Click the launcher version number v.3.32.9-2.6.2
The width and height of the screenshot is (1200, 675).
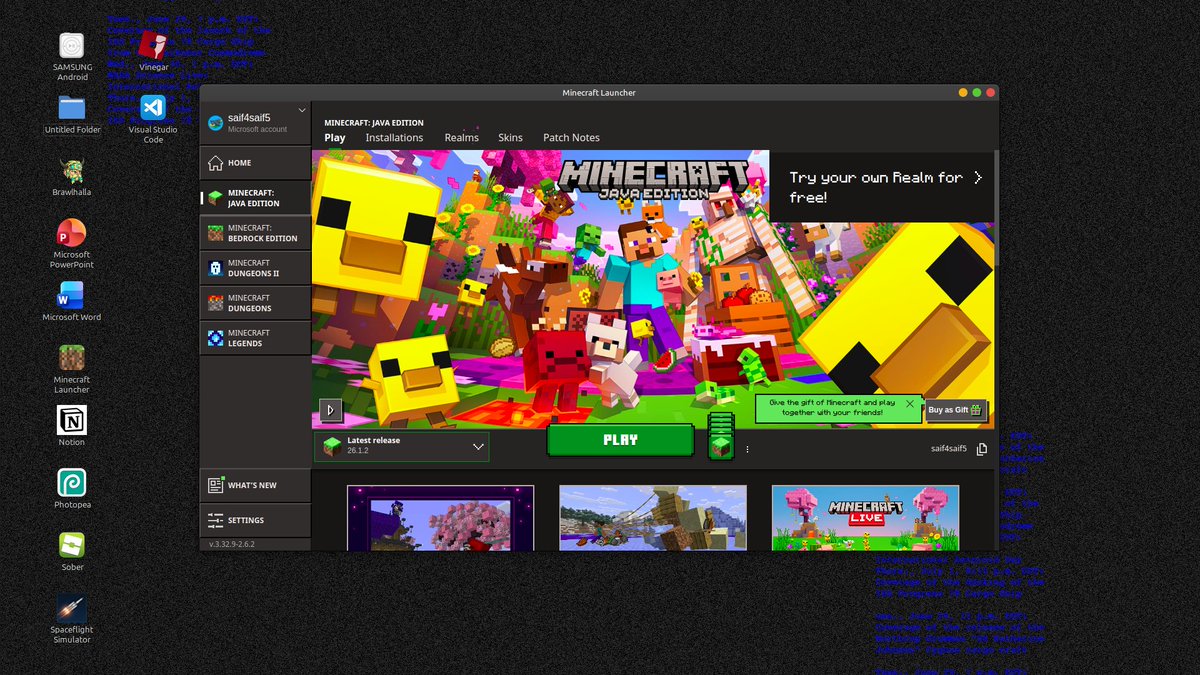pyautogui.click(x=232, y=544)
